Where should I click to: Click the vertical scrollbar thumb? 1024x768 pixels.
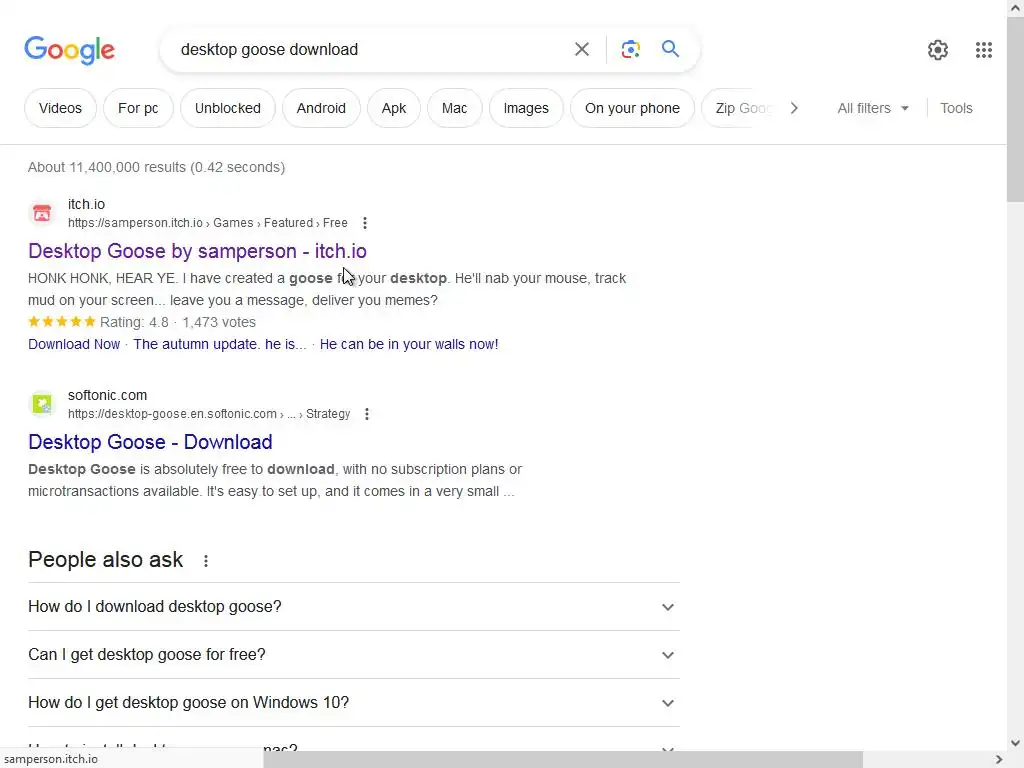coord(1015,110)
